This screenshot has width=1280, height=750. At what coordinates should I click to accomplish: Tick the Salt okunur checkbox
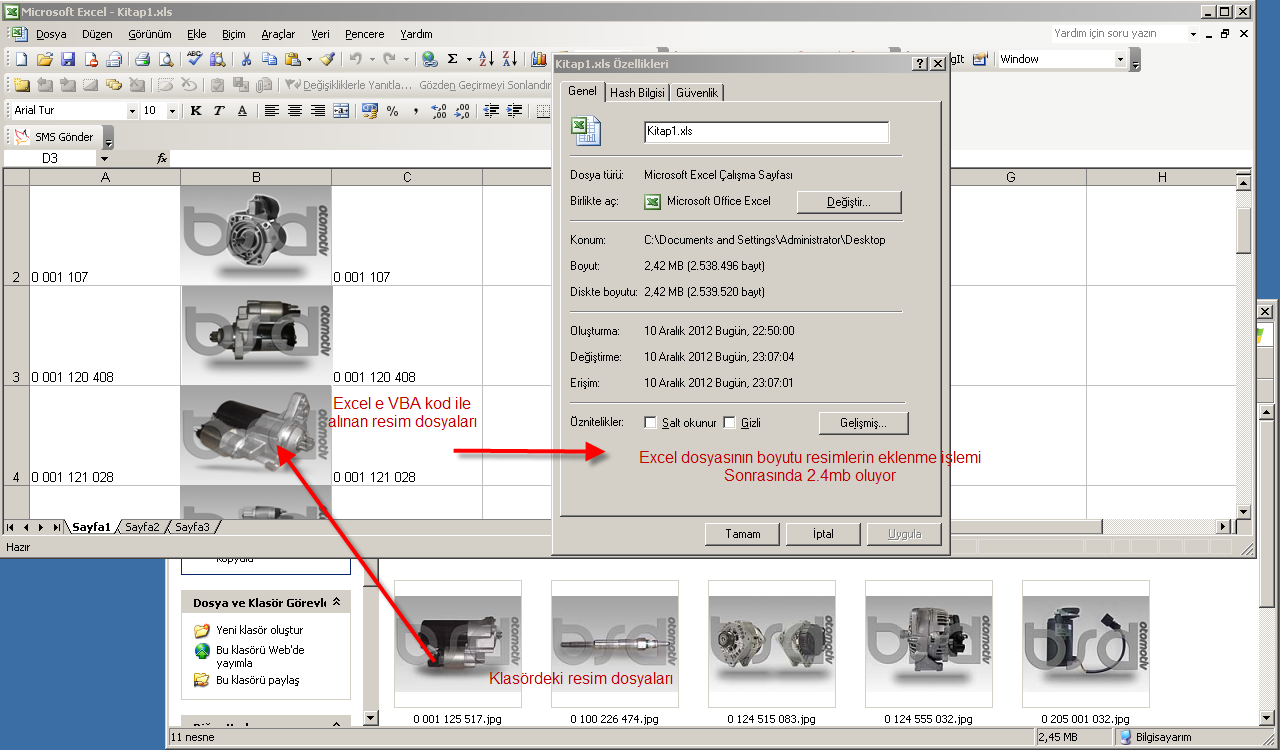(x=651, y=423)
